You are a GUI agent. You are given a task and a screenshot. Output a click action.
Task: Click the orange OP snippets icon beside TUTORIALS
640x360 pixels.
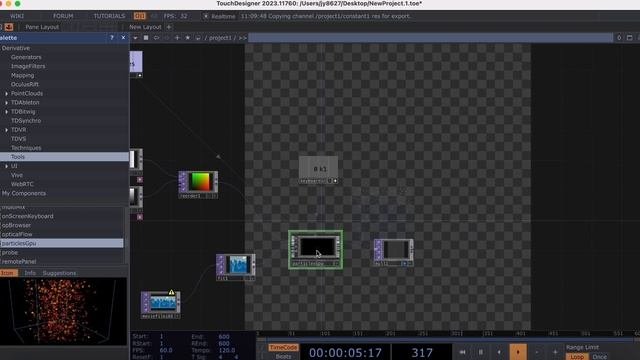pos(140,16)
